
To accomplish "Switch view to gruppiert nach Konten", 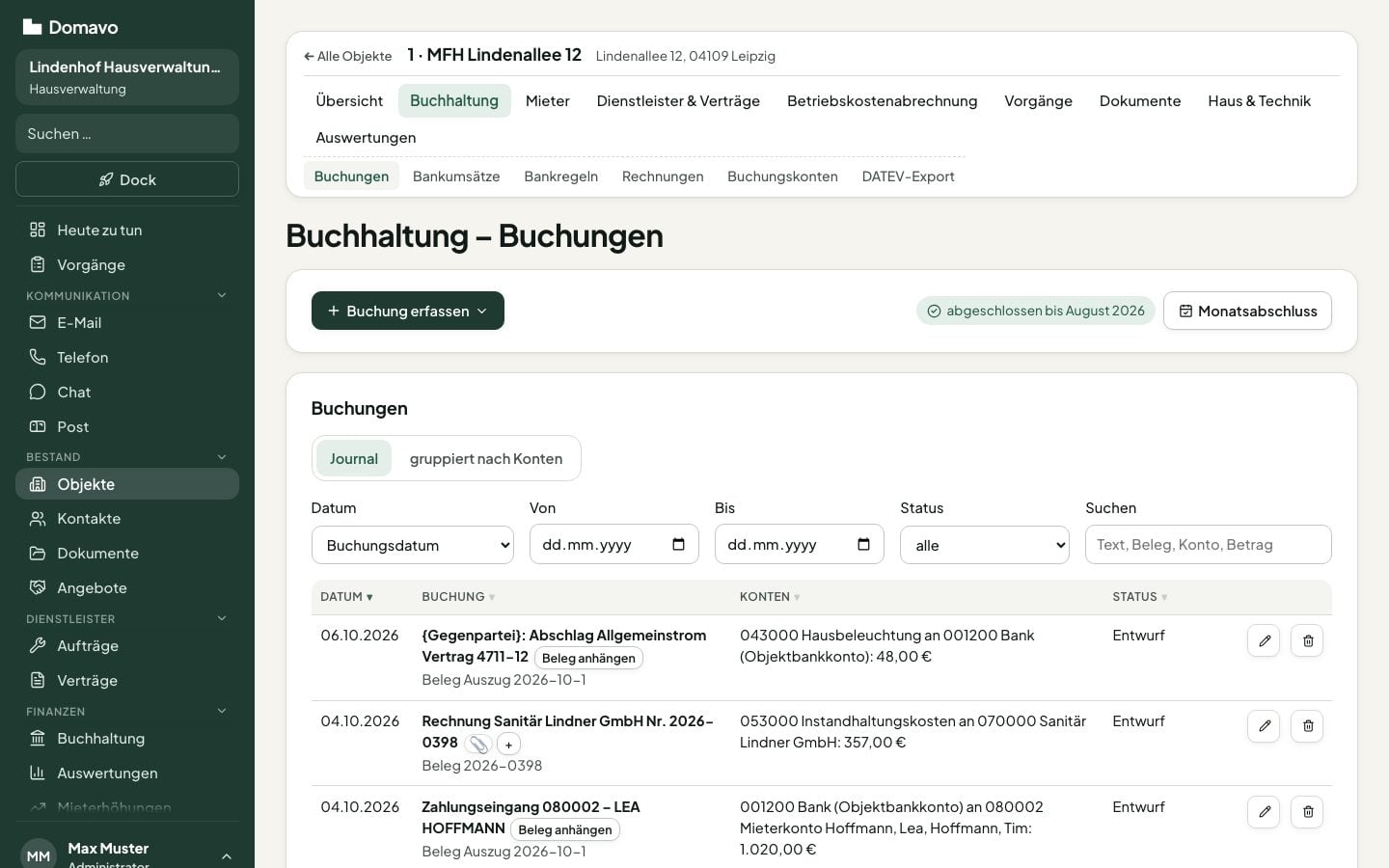I will (486, 458).
